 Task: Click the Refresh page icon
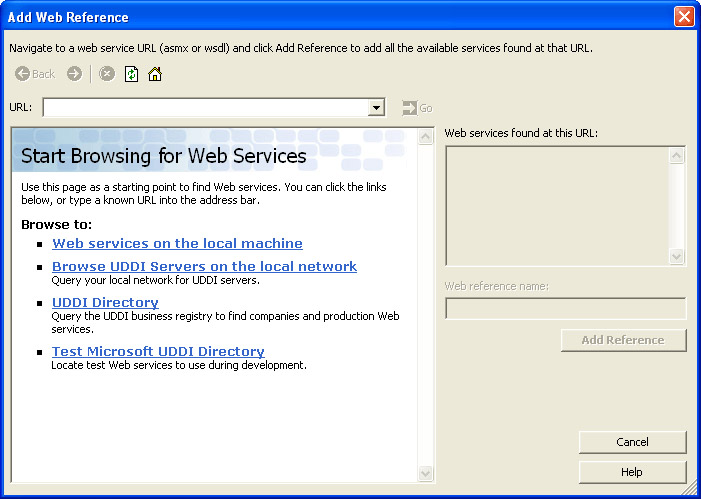click(131, 74)
